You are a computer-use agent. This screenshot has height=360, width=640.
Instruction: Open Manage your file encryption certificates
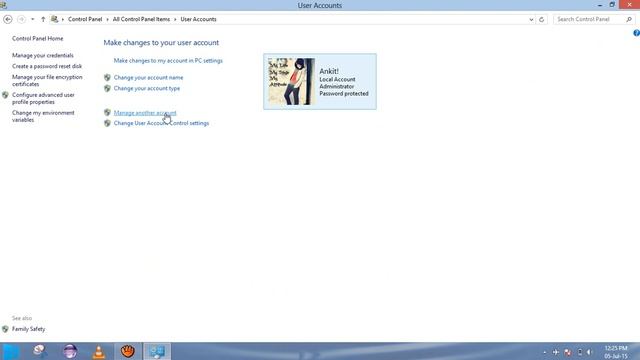point(47,80)
